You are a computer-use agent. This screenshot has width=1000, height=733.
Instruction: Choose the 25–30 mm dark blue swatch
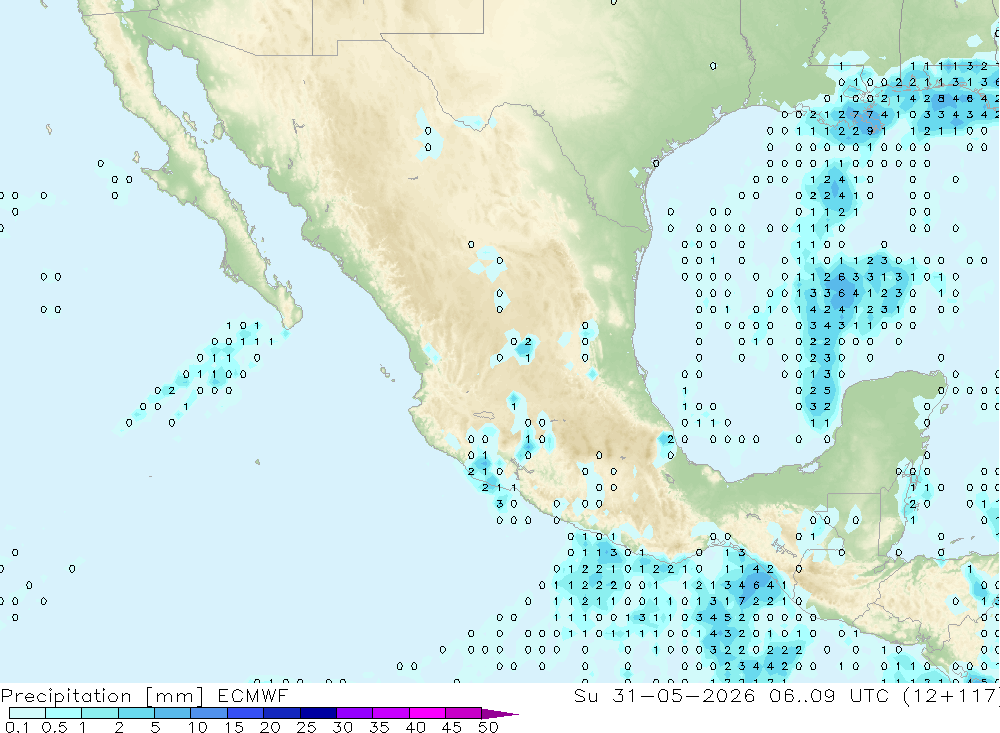(x=318, y=713)
